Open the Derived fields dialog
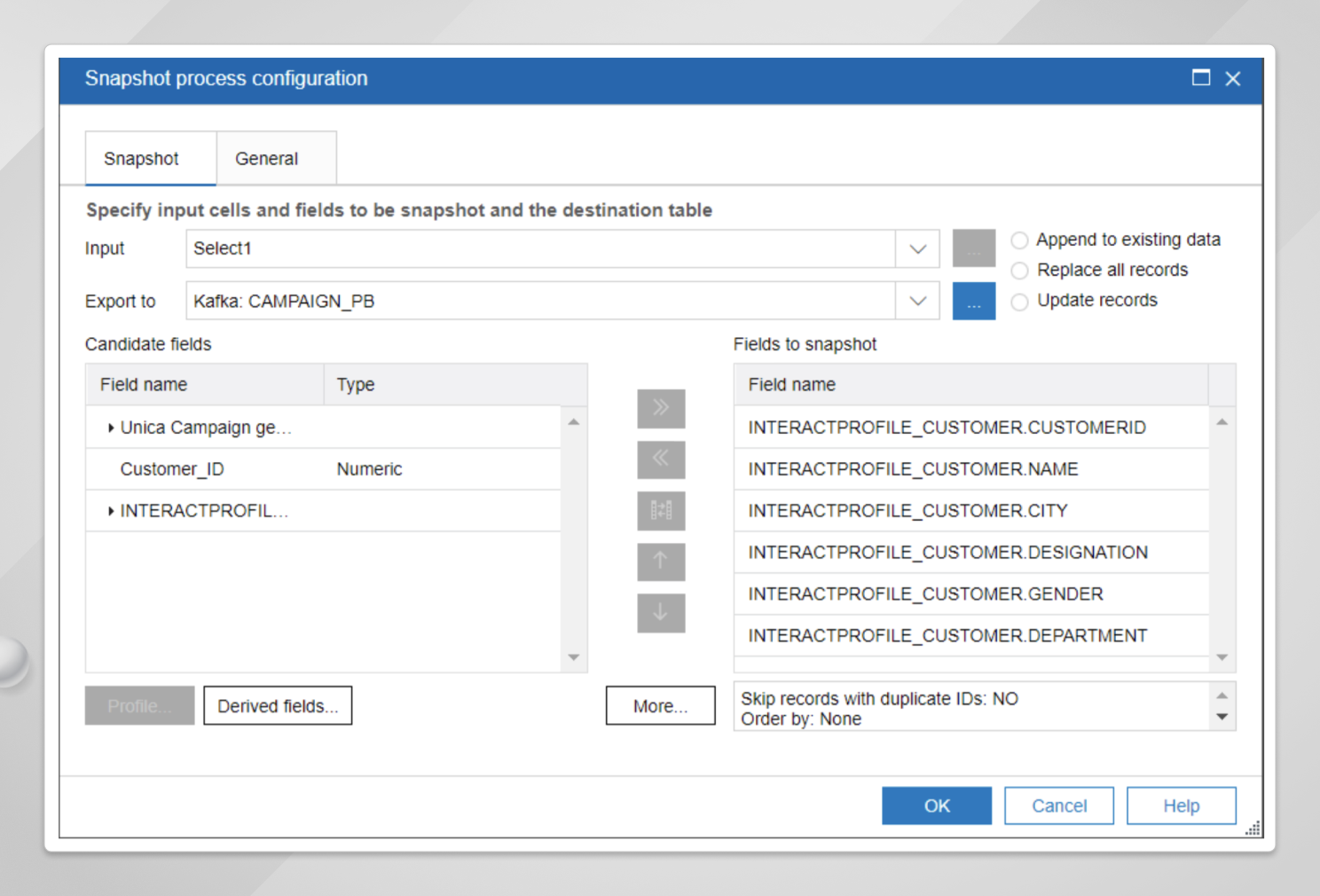Viewport: 1320px width, 896px height. (277, 705)
